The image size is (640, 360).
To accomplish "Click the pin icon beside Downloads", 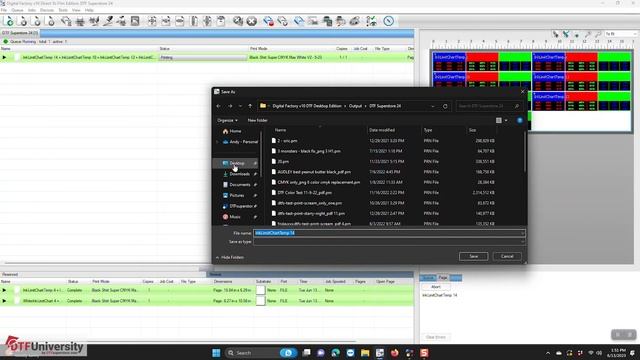I will click(255, 174).
